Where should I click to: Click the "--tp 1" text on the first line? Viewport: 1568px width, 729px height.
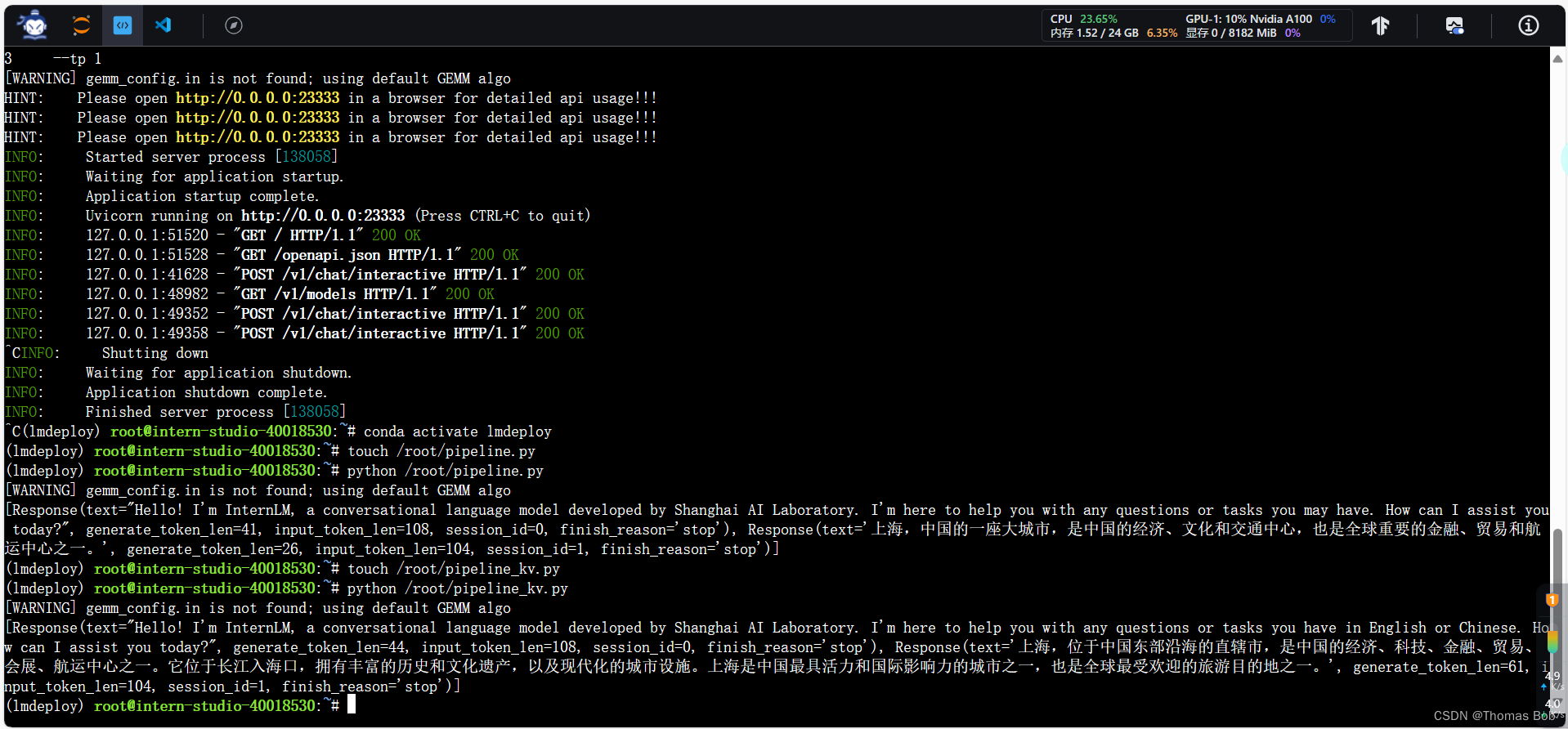coord(78,59)
